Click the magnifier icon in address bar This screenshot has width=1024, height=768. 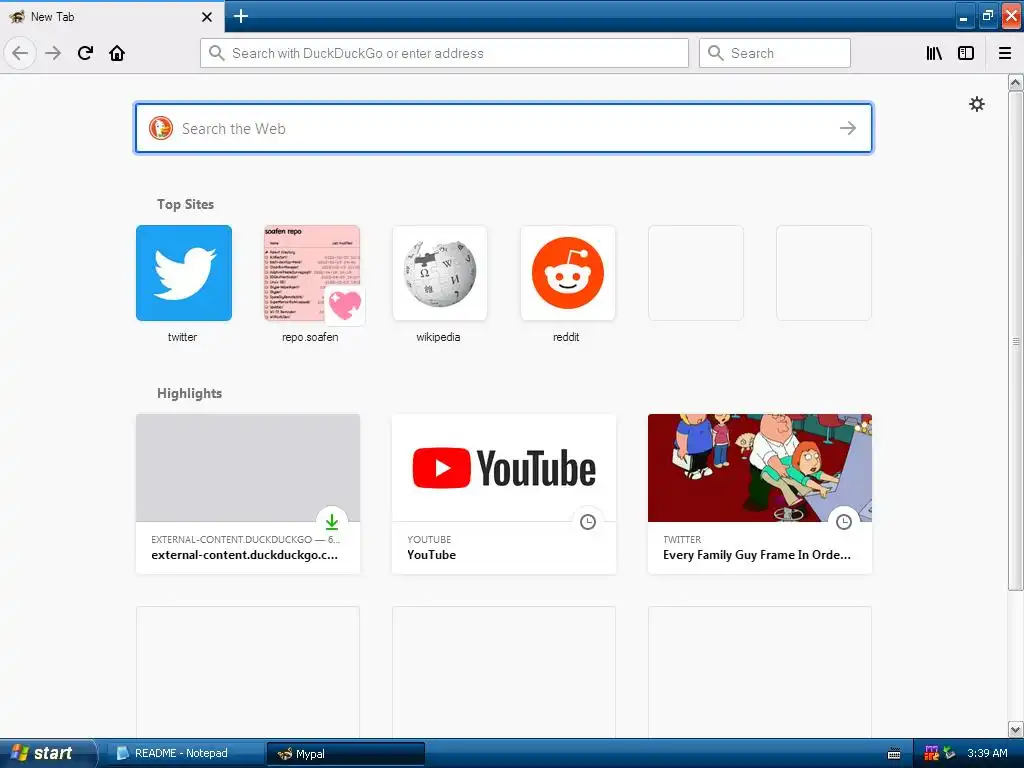[x=216, y=53]
